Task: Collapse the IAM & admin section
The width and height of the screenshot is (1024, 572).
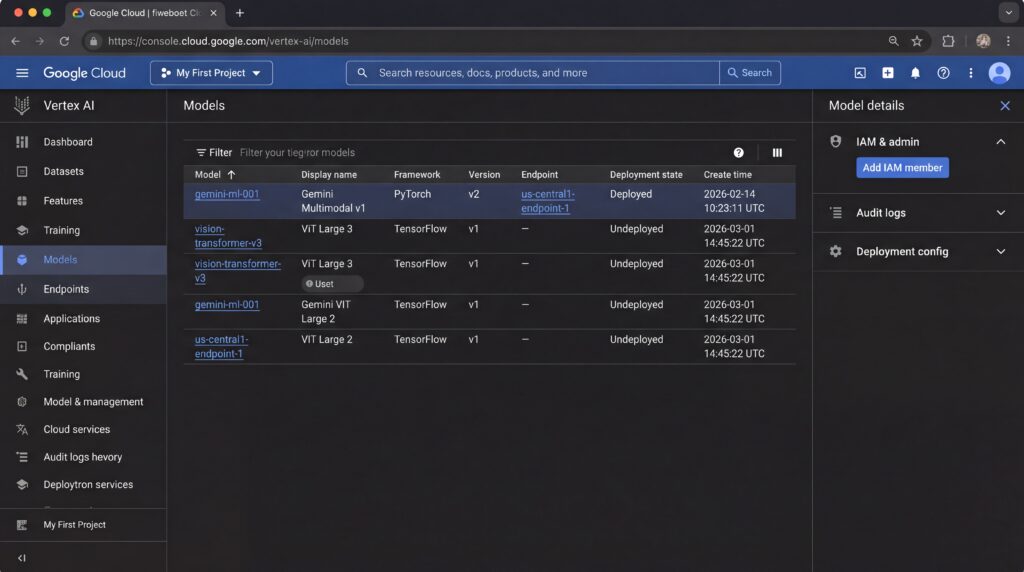Action: point(1000,142)
